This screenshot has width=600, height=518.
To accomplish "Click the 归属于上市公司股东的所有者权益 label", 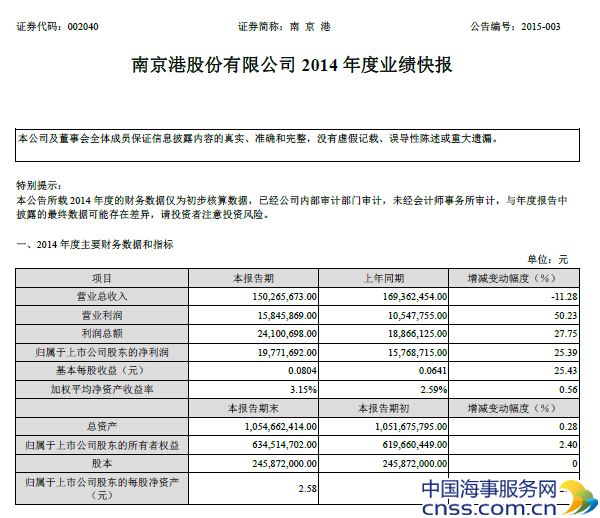I will 102,445.
